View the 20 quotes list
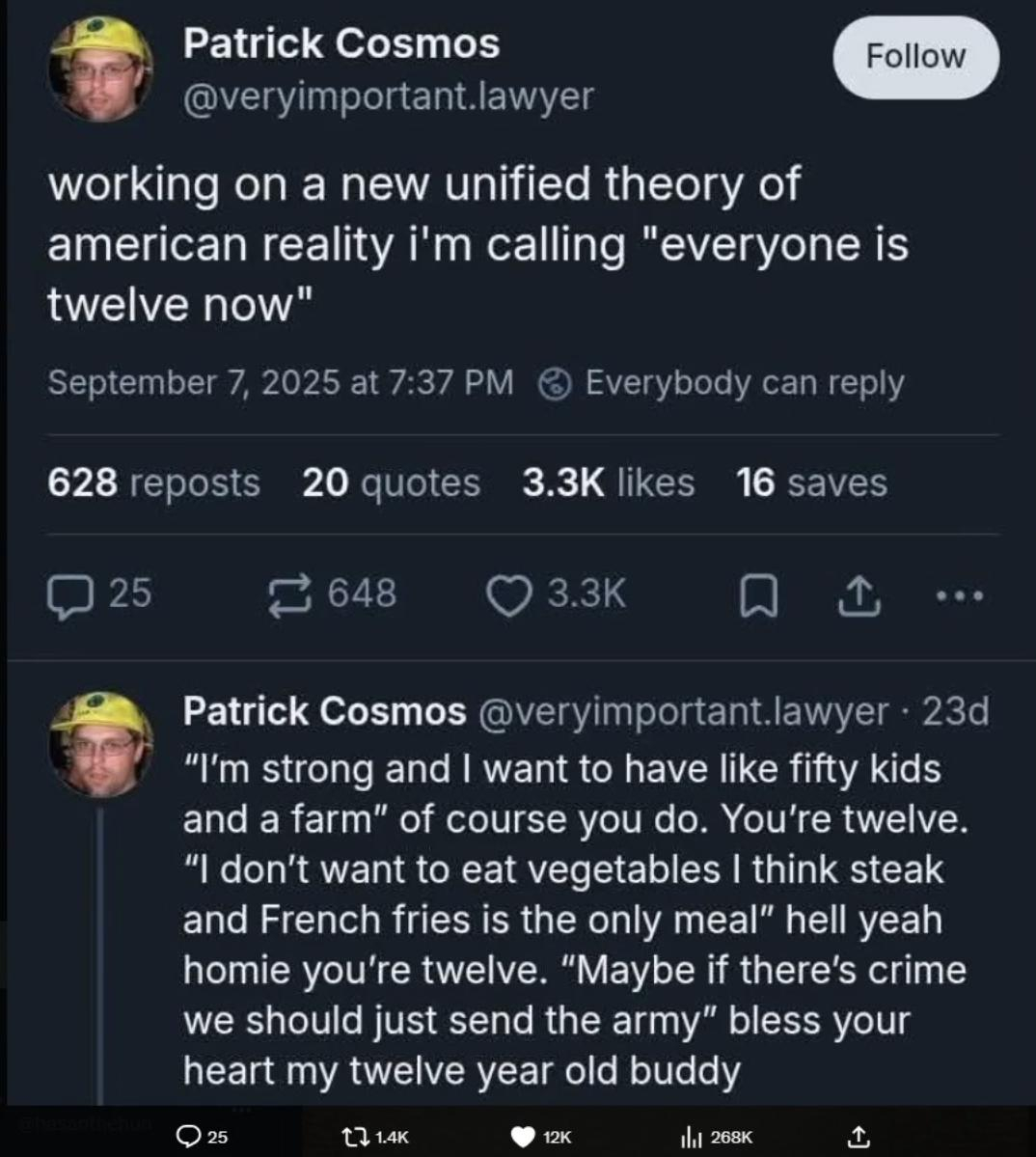 pos(391,482)
